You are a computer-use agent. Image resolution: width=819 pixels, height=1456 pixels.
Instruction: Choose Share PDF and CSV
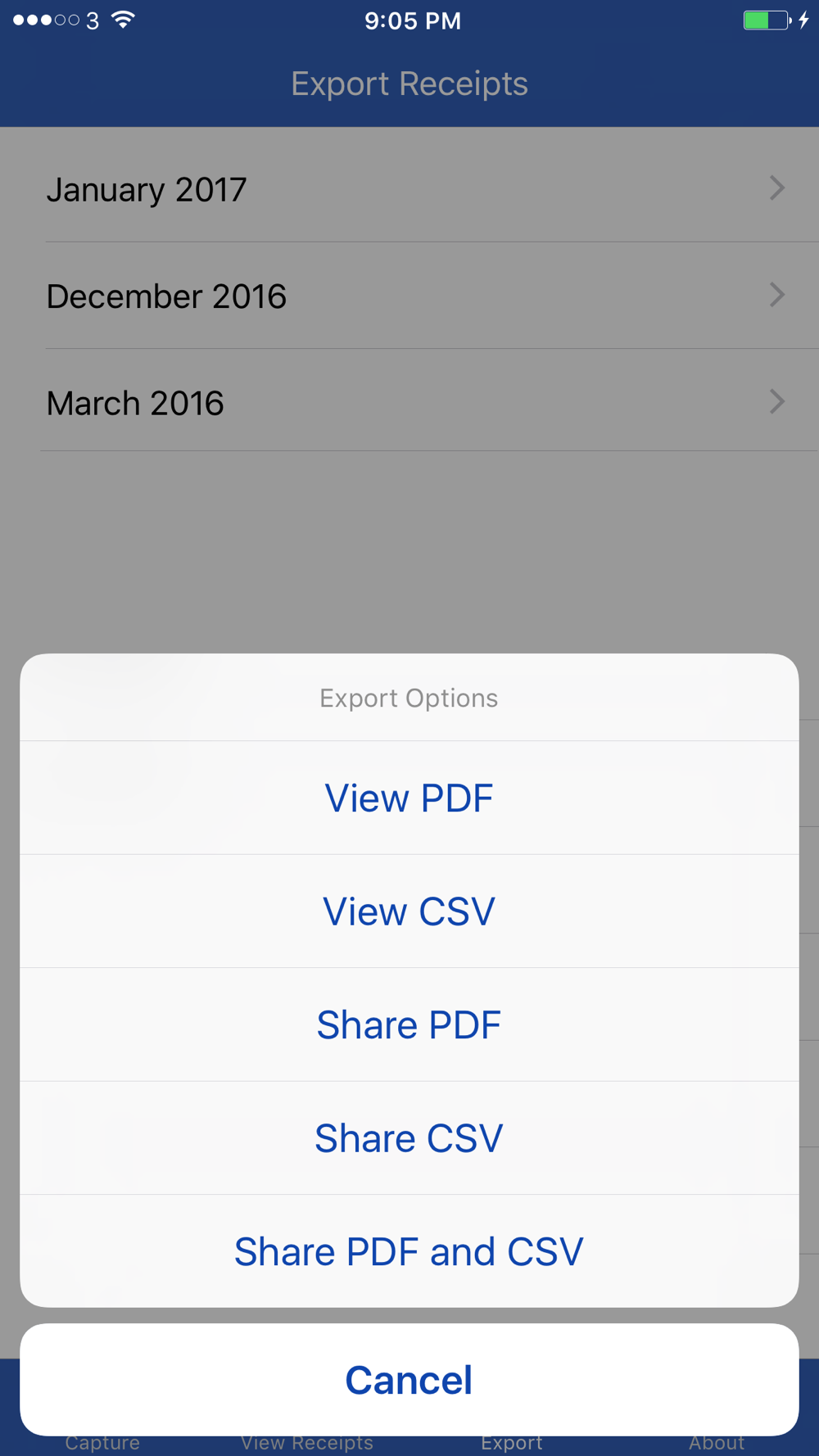tap(409, 1251)
